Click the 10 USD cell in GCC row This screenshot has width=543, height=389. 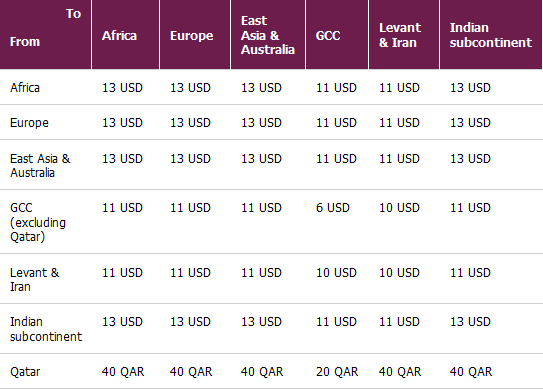coord(399,208)
